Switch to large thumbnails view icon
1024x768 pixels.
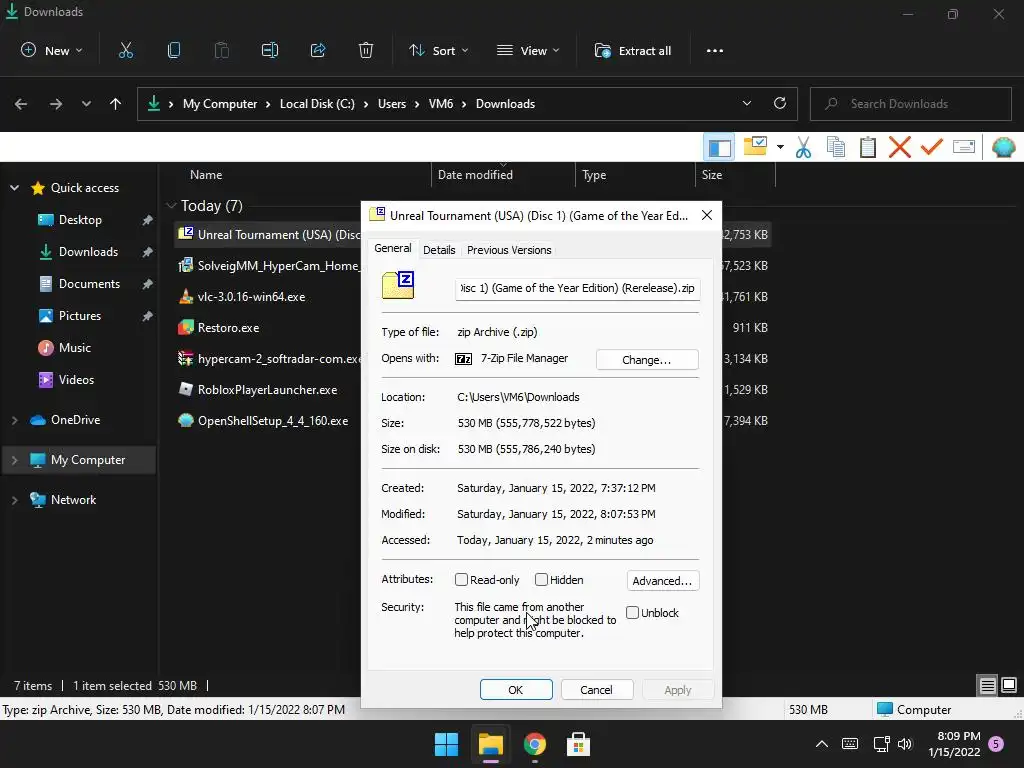click(x=1008, y=685)
